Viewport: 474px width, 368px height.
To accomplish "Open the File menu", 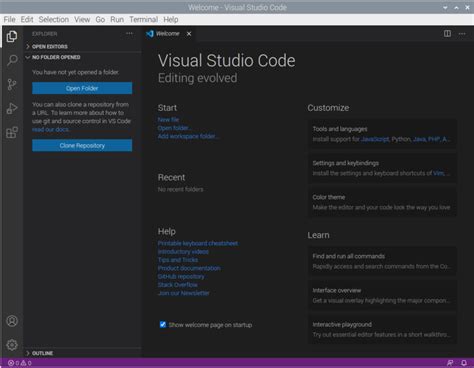I will (9, 19).
